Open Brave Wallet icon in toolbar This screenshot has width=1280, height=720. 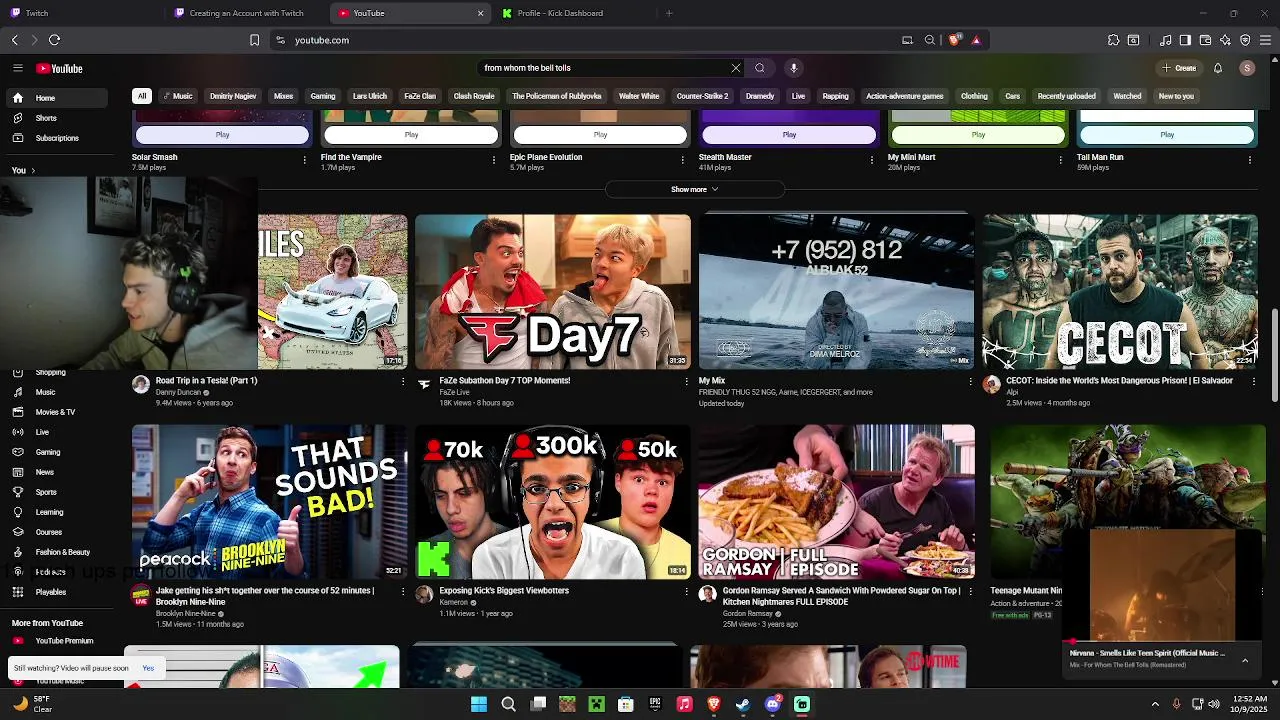click(x=1205, y=40)
